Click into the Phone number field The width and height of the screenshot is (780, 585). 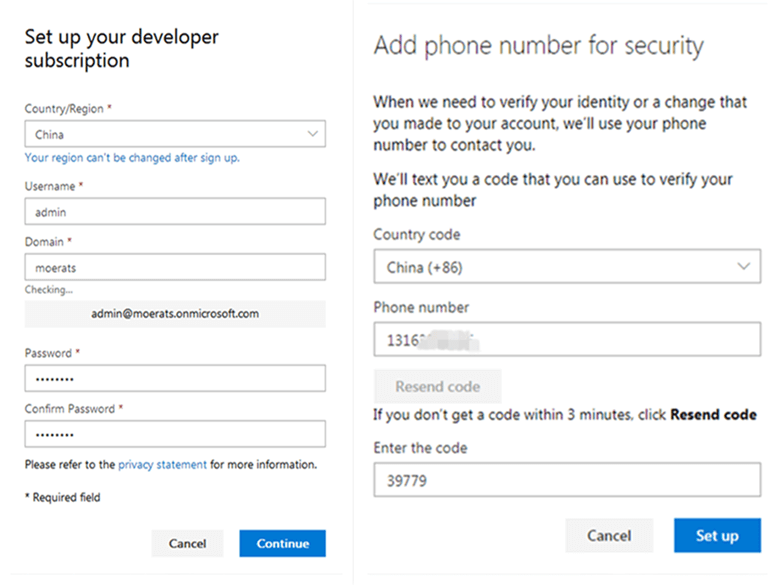pos(567,339)
